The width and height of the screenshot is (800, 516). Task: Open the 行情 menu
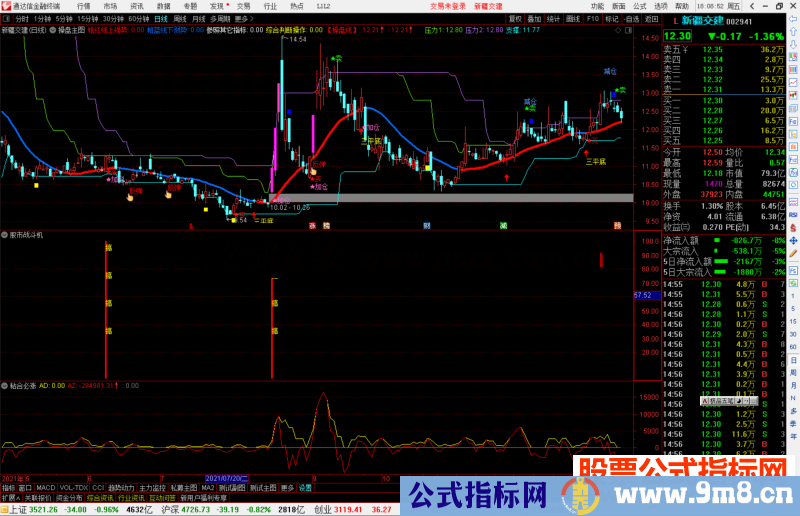(84, 6)
